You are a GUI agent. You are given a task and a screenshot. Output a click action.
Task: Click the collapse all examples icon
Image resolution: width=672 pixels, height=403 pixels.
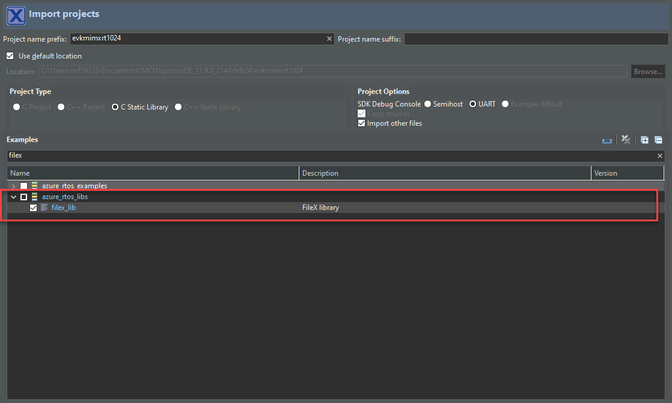(658, 140)
